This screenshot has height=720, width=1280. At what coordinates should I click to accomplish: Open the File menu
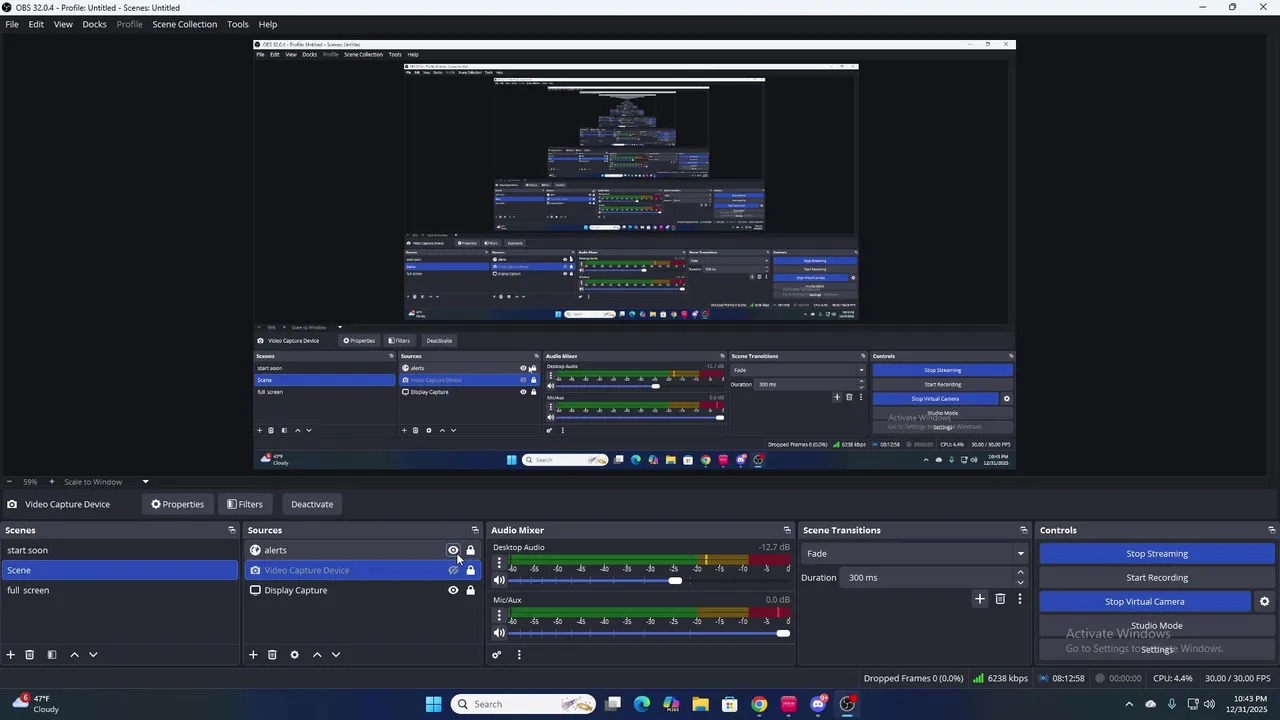[x=12, y=24]
